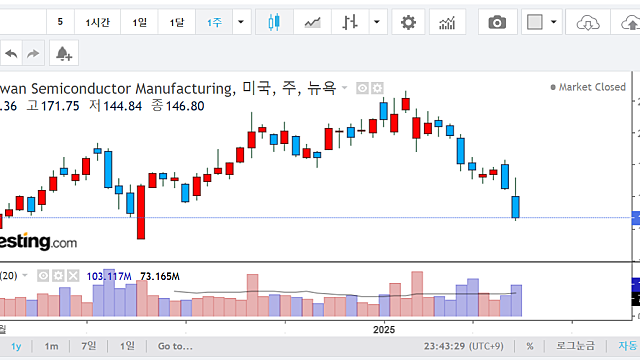Expand the volume (20) indicator dropdown arrow

[x=24, y=276]
